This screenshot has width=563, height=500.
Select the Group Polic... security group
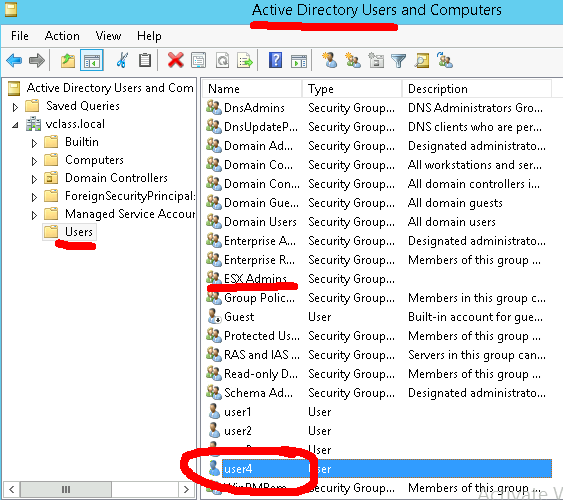259,298
